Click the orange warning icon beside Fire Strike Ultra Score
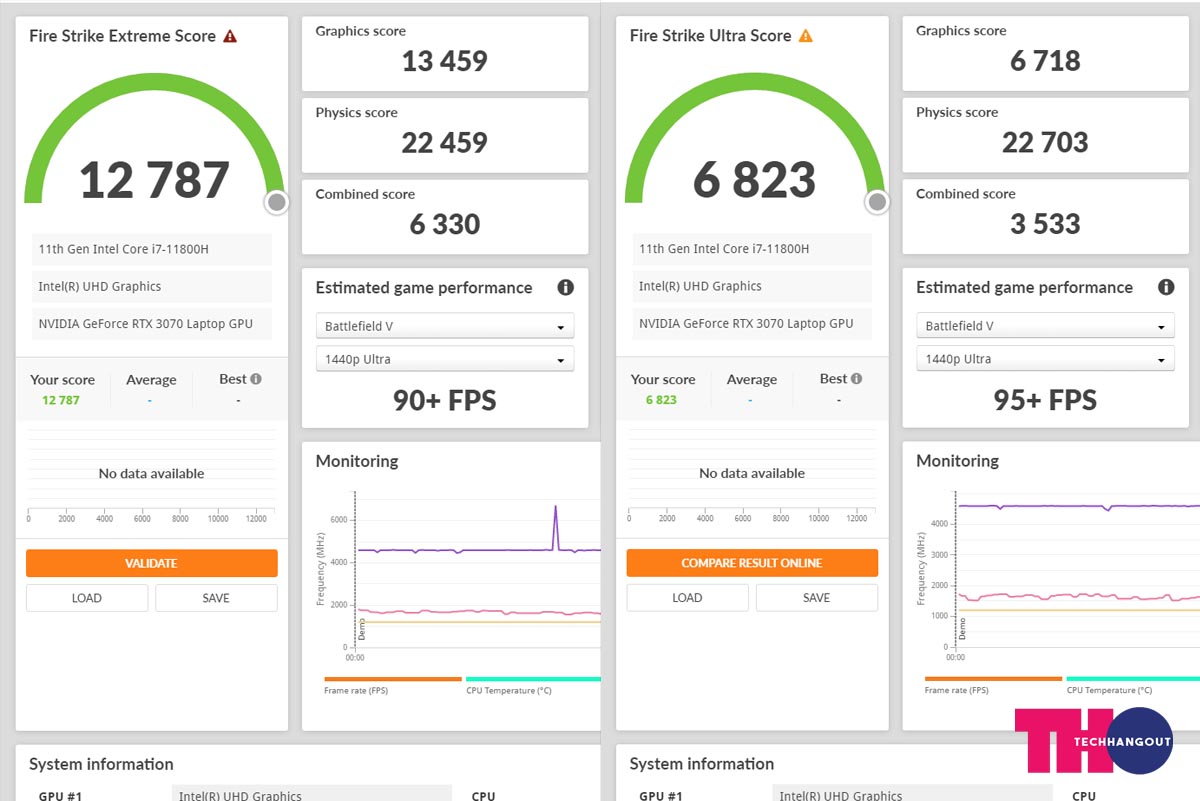 (x=806, y=36)
